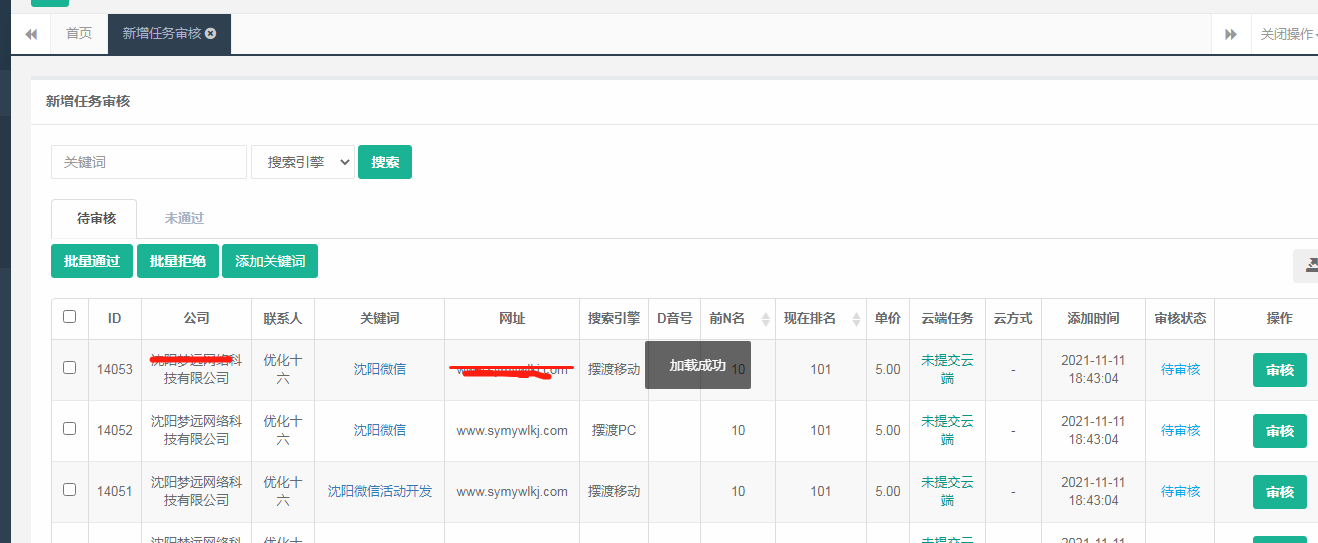Click the 云方式 column header
The height and width of the screenshot is (543, 1318).
coord(1013,318)
